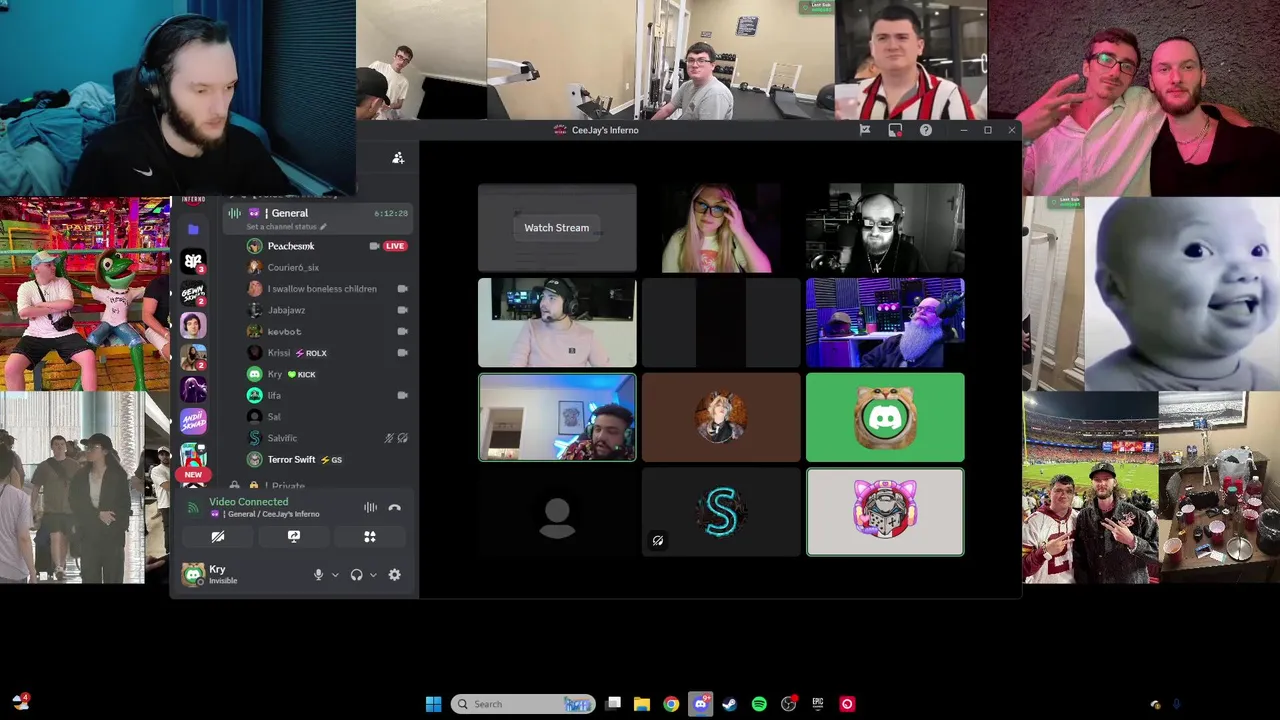Open Steam from taskbar

coord(730,704)
